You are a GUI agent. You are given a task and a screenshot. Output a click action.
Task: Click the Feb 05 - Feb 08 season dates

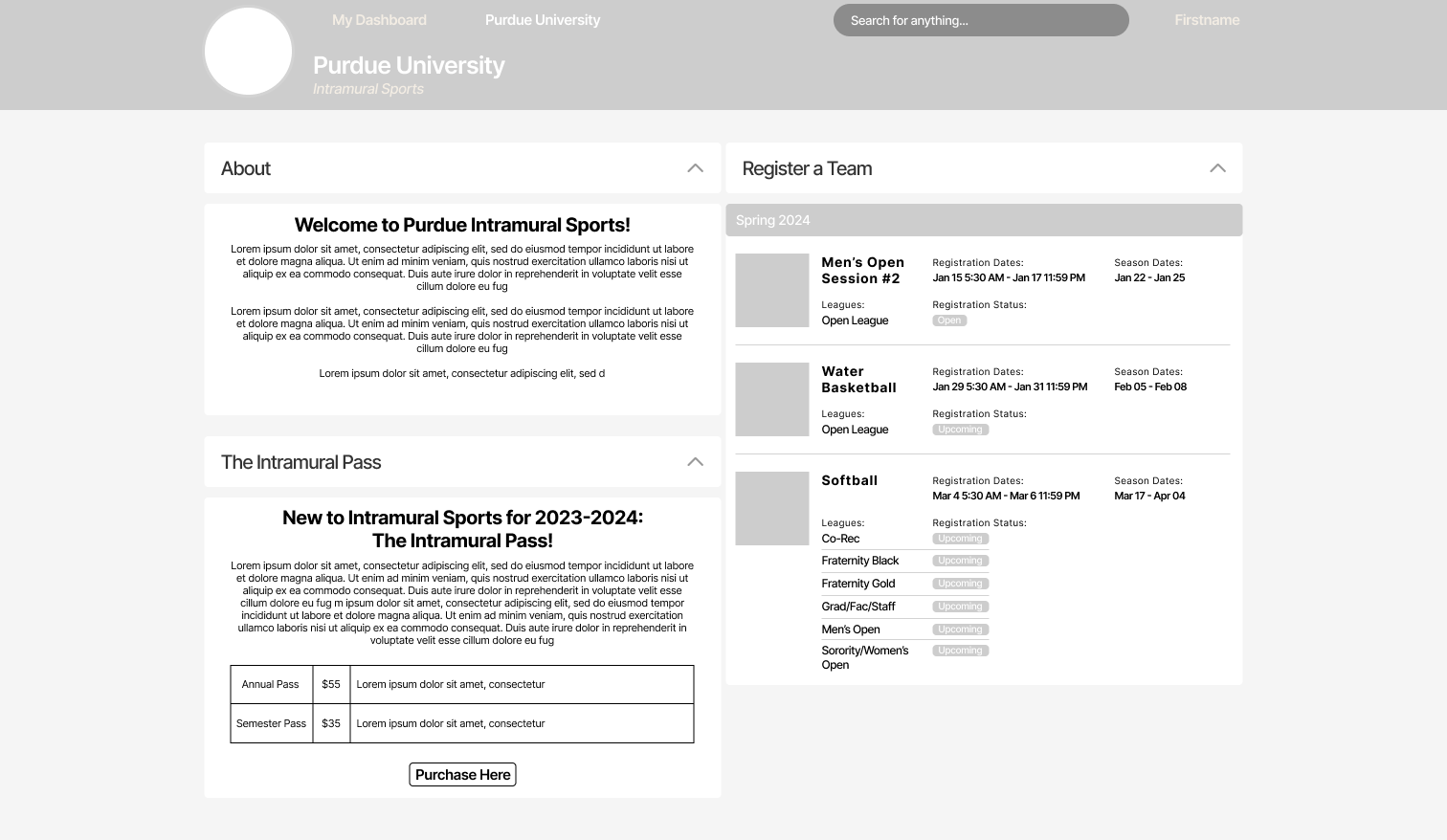(x=1150, y=387)
